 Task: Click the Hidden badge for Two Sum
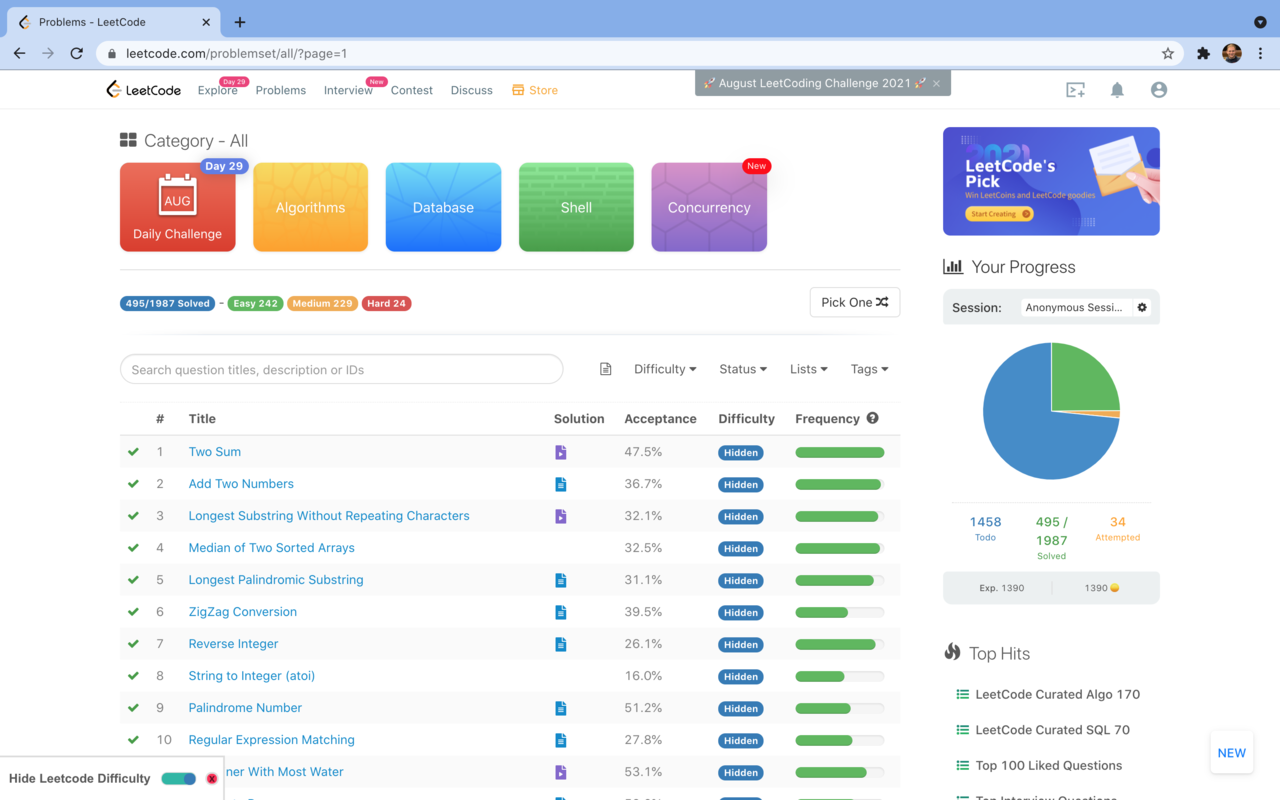(741, 453)
